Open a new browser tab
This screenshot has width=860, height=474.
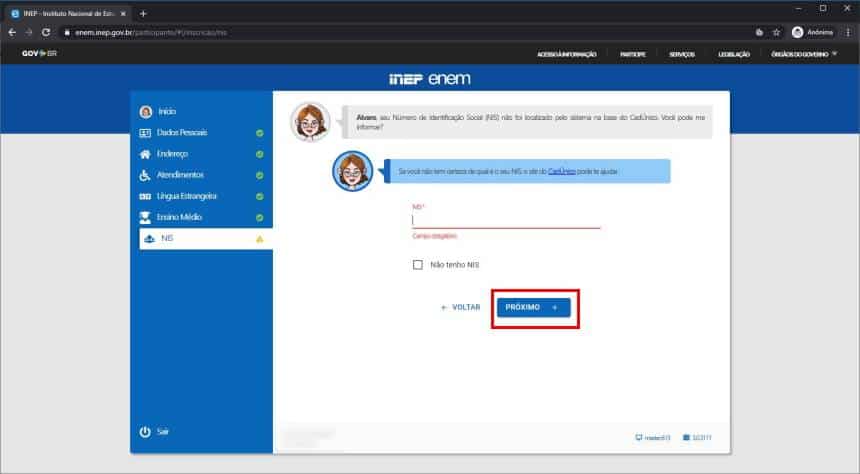point(143,14)
